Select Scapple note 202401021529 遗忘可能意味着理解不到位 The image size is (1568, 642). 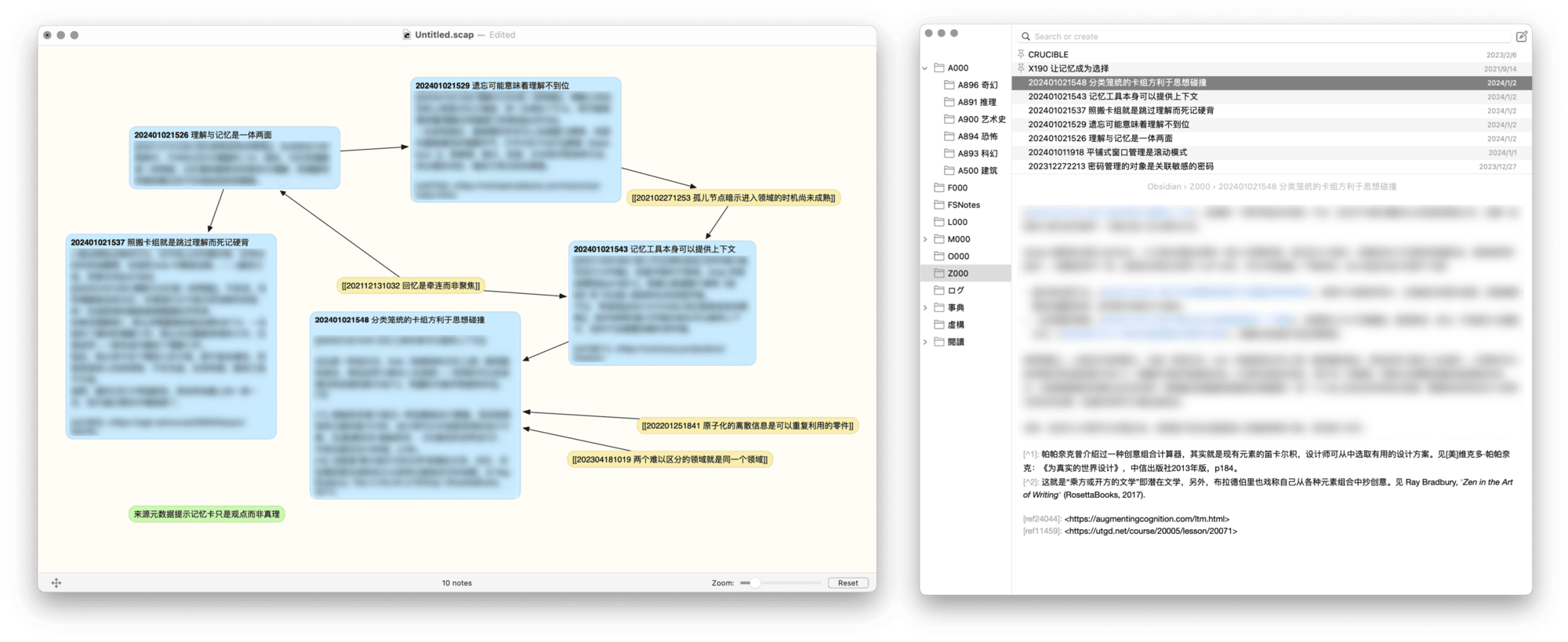[516, 140]
